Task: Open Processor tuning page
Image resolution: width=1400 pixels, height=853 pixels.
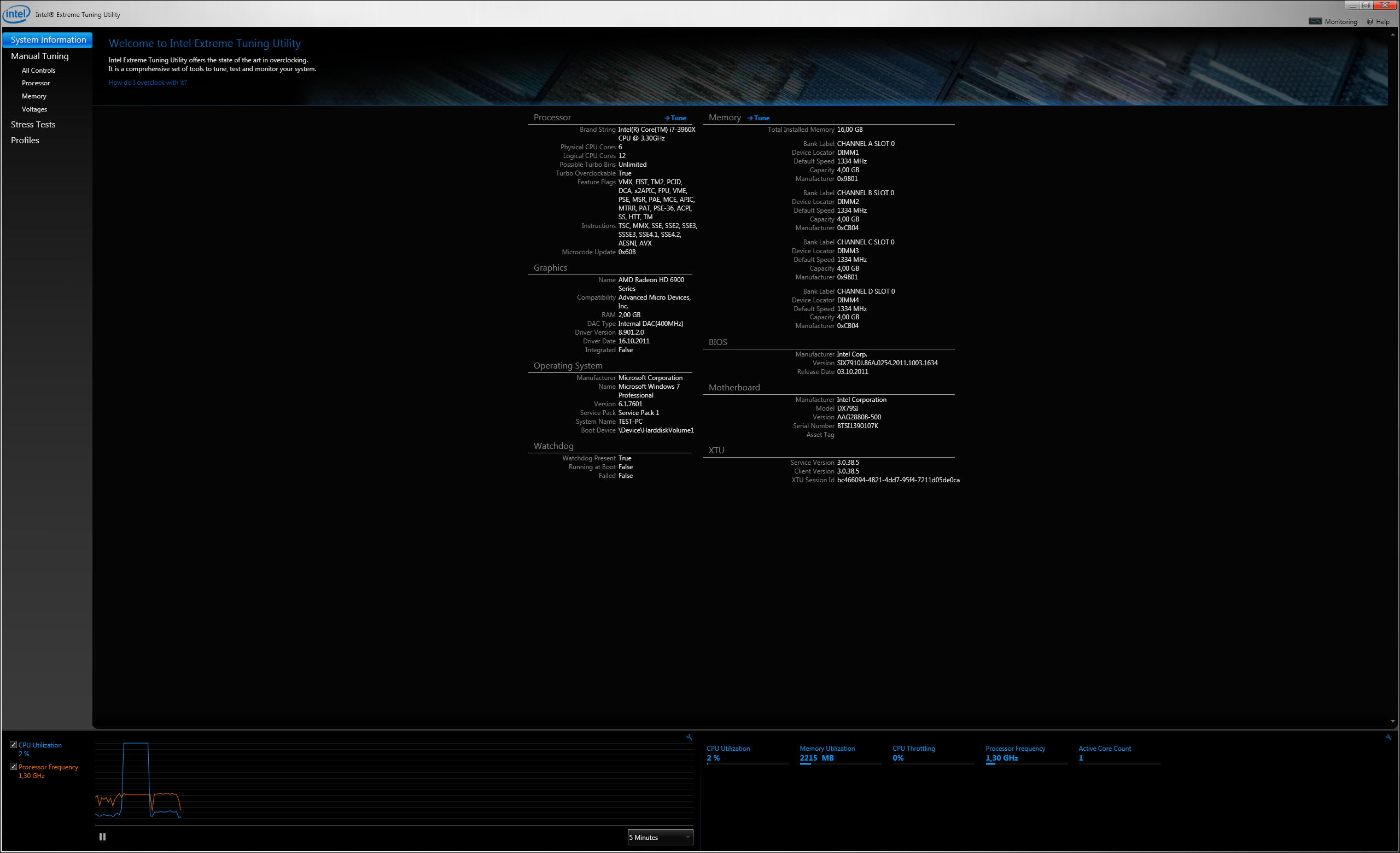Action: 36,83
